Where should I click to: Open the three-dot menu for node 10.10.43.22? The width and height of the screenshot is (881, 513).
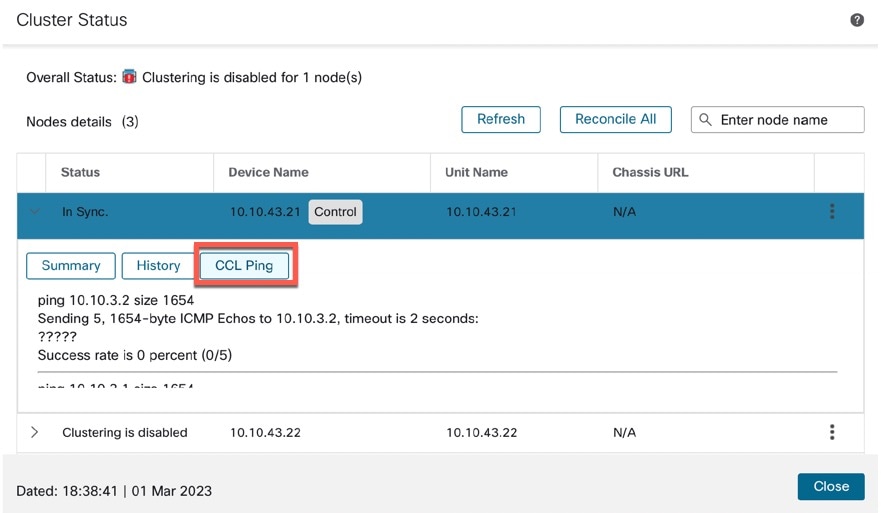pyautogui.click(x=832, y=432)
